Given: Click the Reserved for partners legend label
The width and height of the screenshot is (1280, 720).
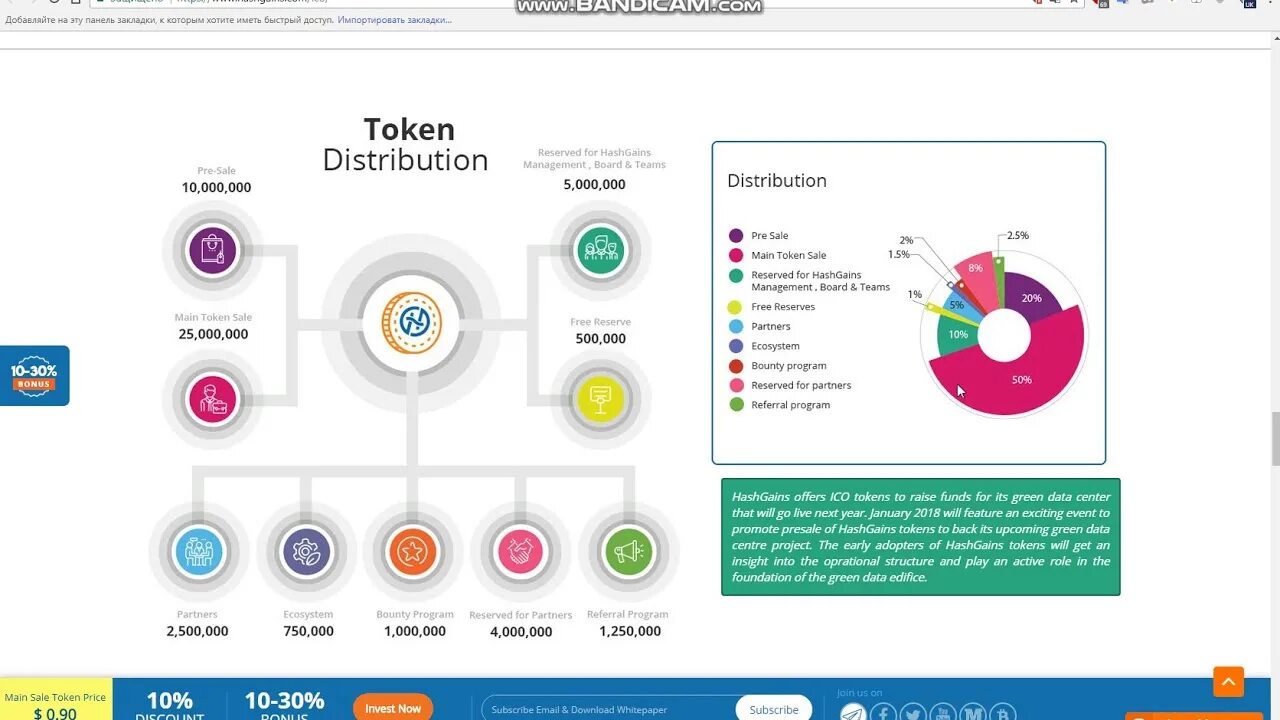Looking at the screenshot, I should [x=801, y=385].
